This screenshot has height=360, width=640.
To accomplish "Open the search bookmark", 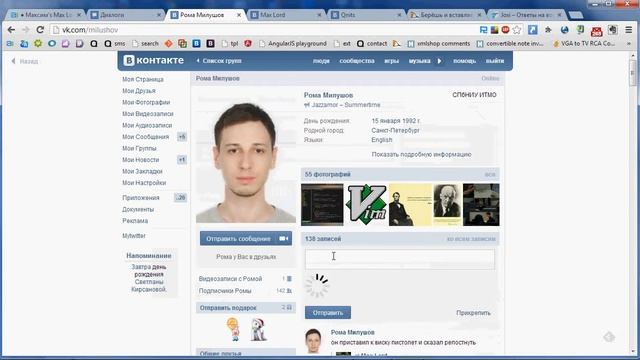I will click(x=145, y=43).
